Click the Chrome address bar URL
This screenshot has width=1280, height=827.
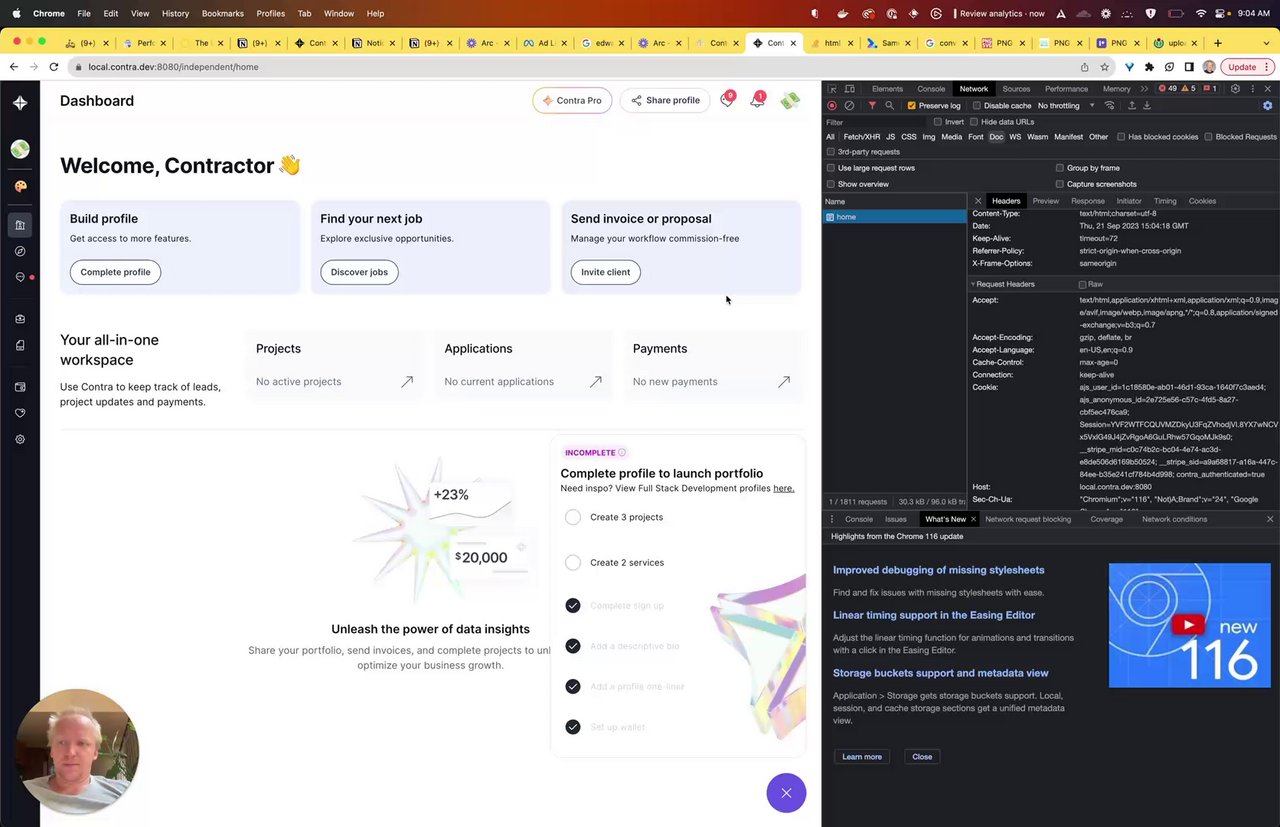(x=173, y=67)
